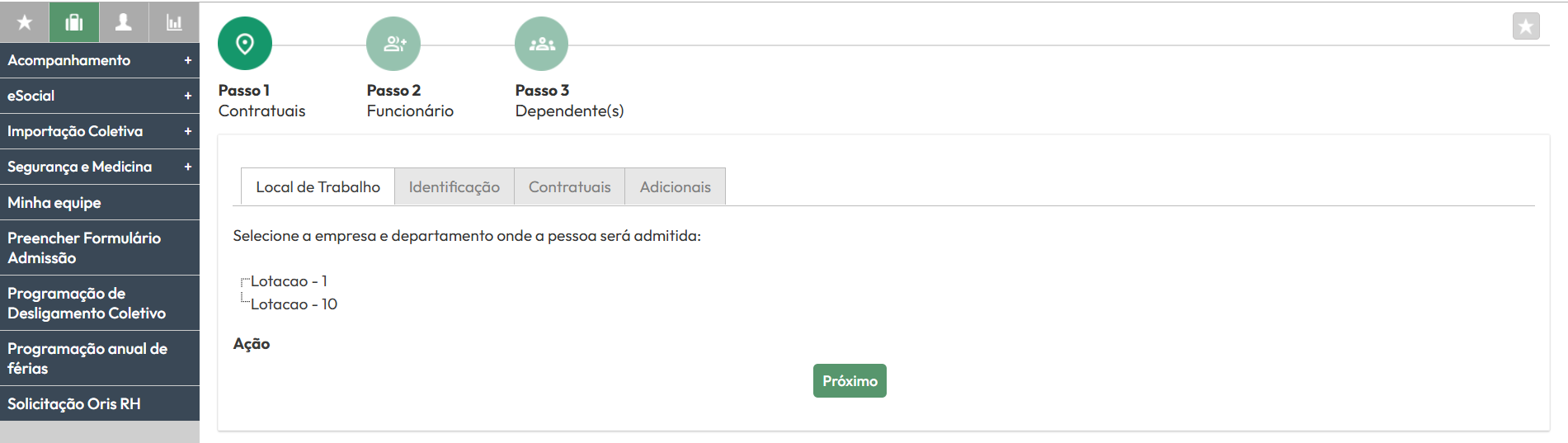Open the bar chart reports icon

[x=174, y=22]
